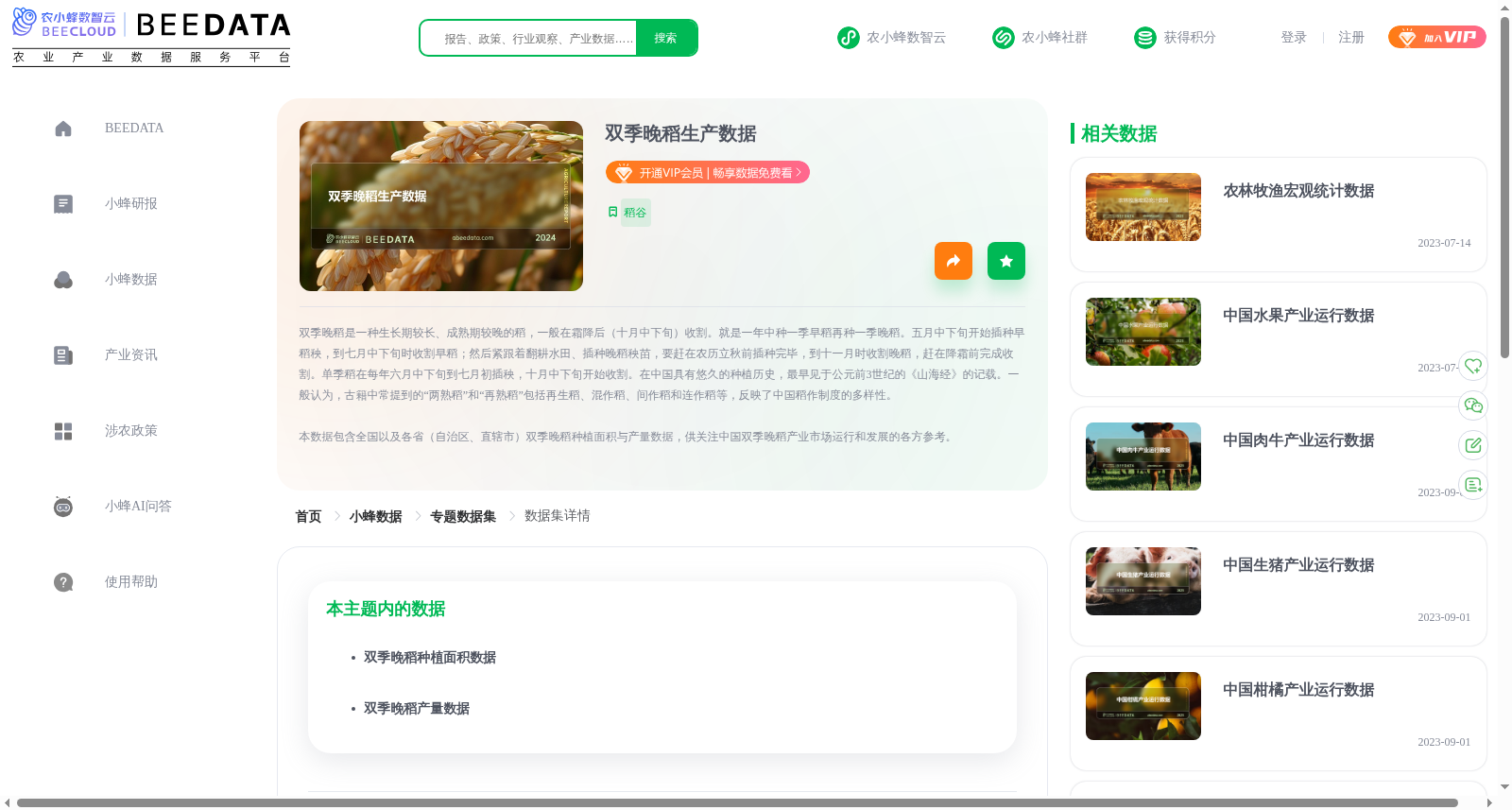Click the green star favorite button
Image resolution: width=1512 pixels, height=810 pixels.
[1006, 261]
